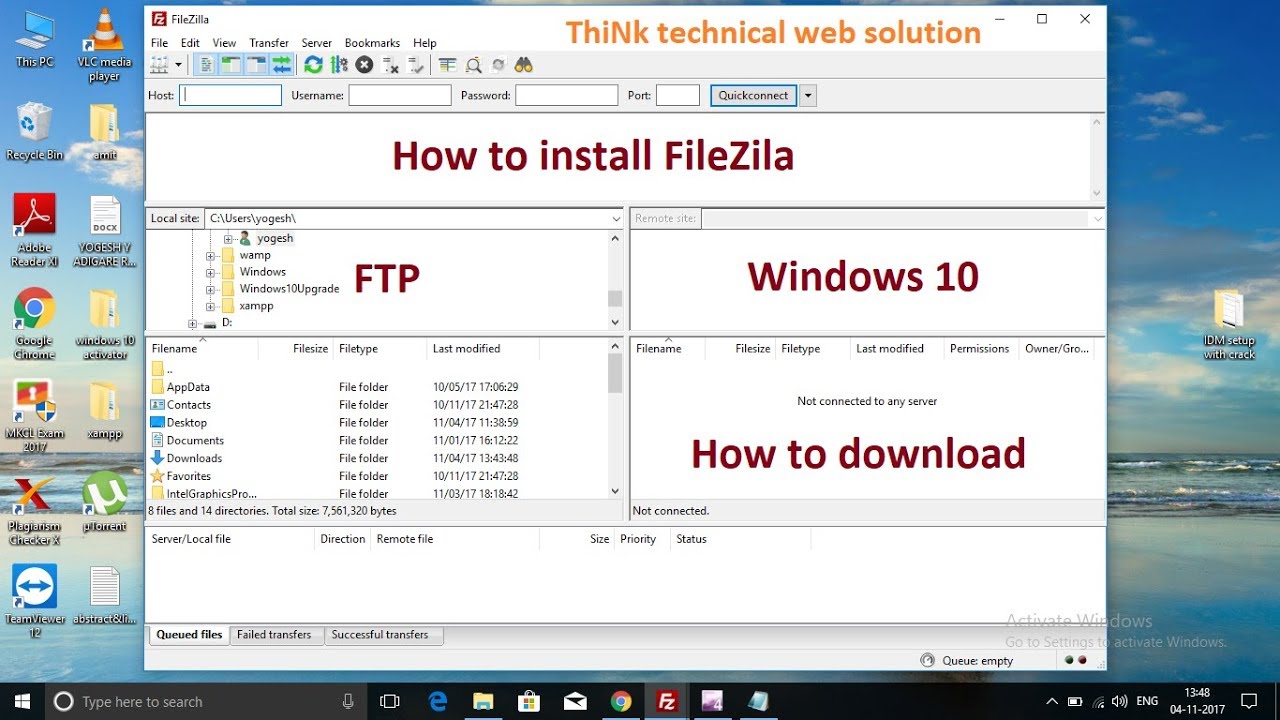This screenshot has width=1280, height=720.
Task: Sort local files by Filesize column
Action: pyautogui.click(x=296, y=349)
